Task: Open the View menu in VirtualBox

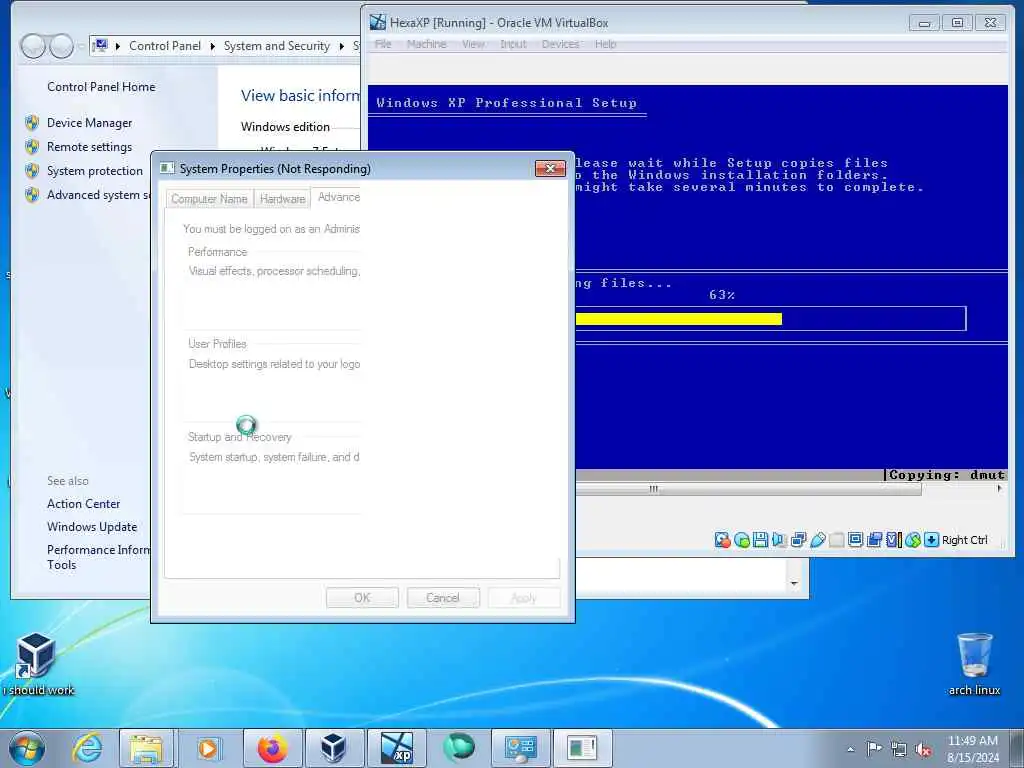Action: pos(473,44)
